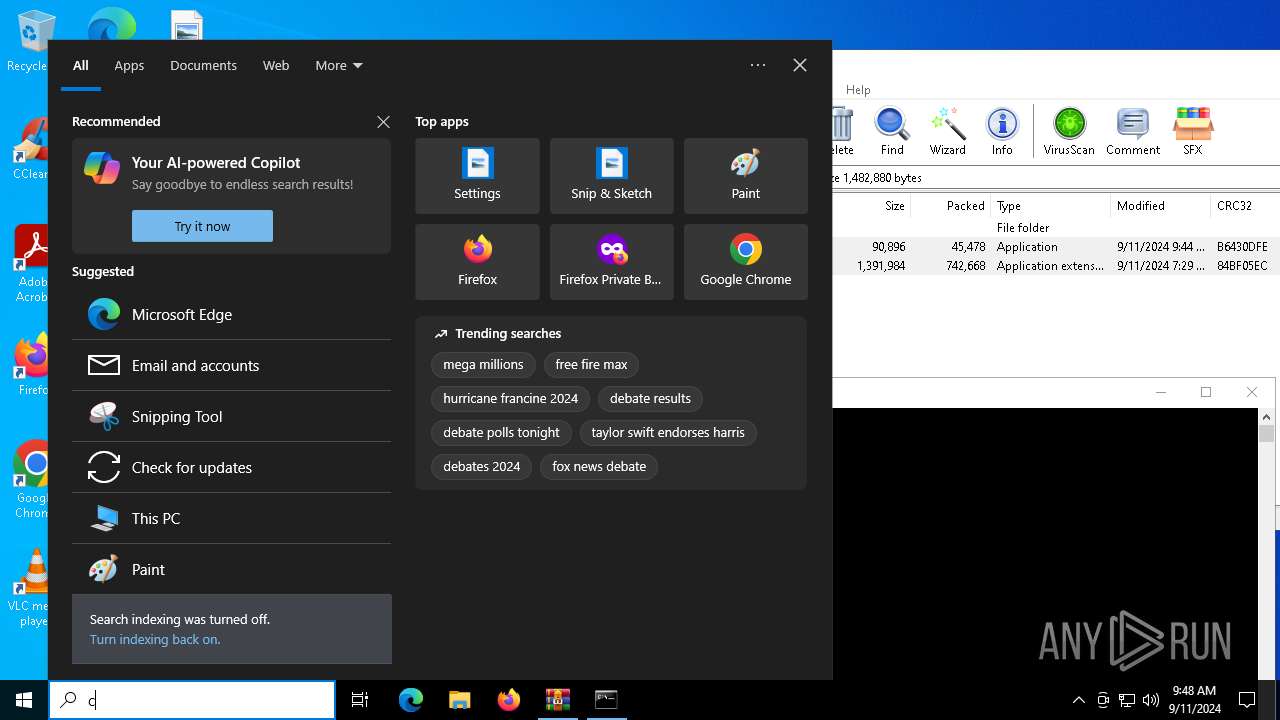This screenshot has height=720, width=1280.
Task: Sort WinRAR list by Modified column
Action: [x=1160, y=206]
